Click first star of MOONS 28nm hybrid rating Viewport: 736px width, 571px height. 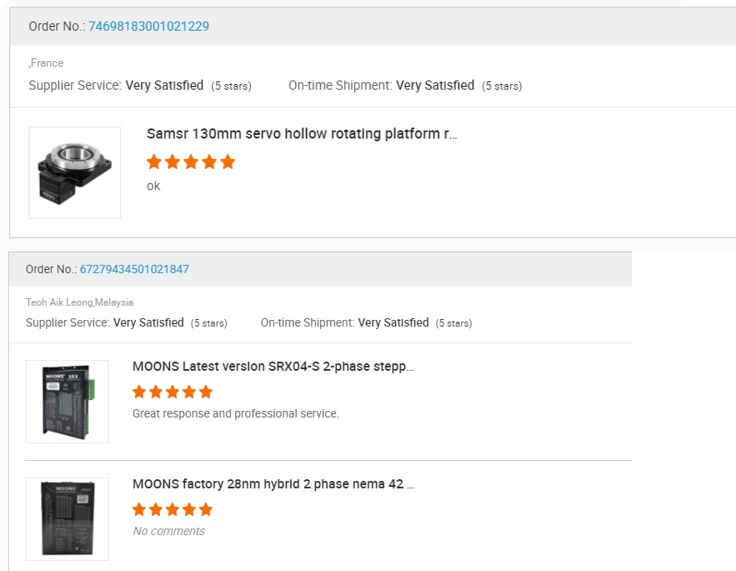(140, 509)
